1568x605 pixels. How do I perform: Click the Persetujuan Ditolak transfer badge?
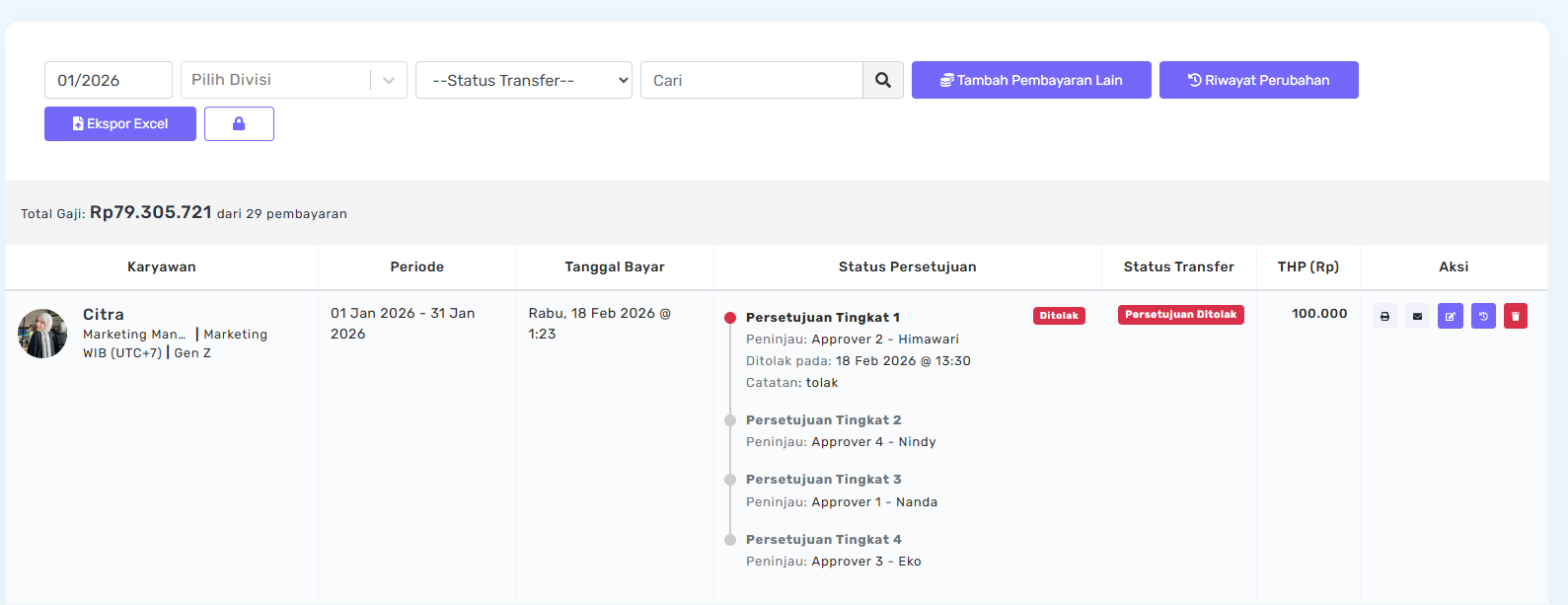click(x=1180, y=315)
